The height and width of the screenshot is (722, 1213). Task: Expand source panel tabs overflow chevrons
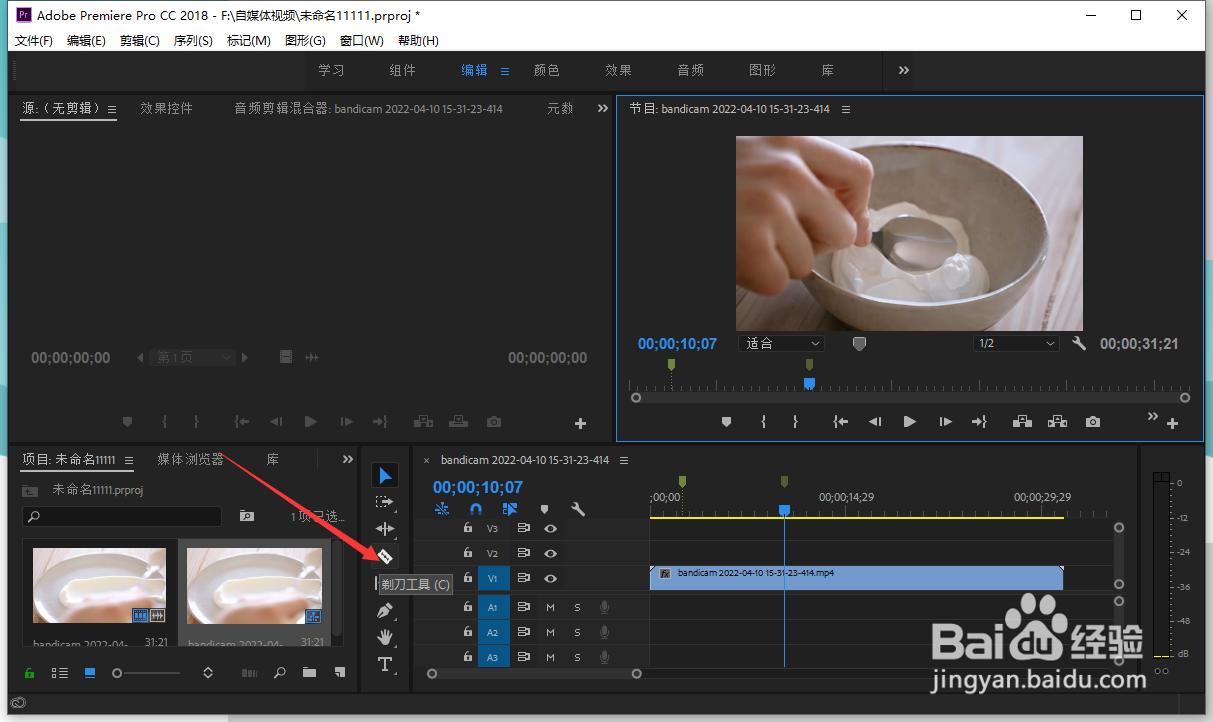(603, 108)
